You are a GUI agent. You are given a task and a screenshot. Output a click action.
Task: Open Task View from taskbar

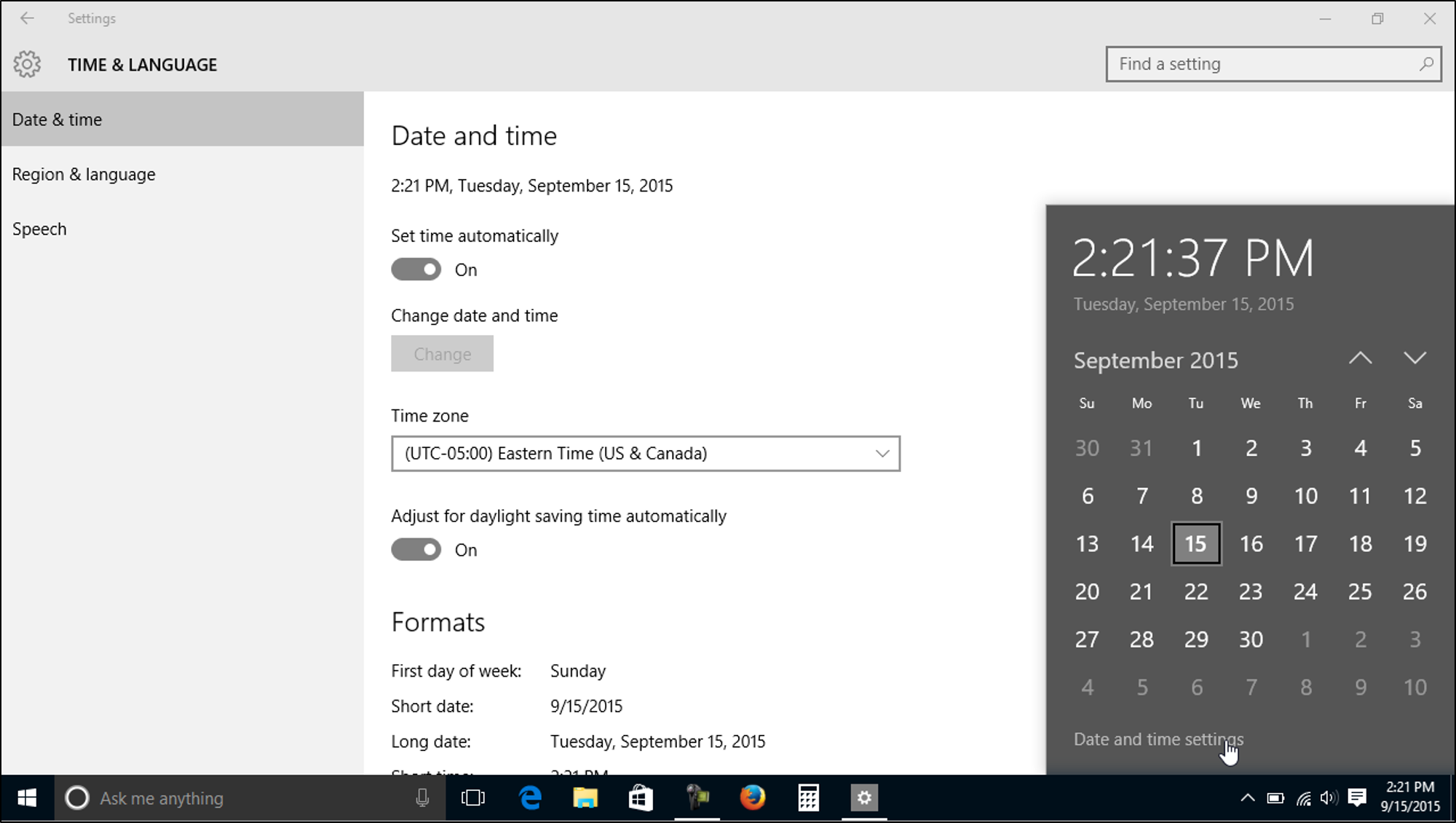pyautogui.click(x=473, y=798)
